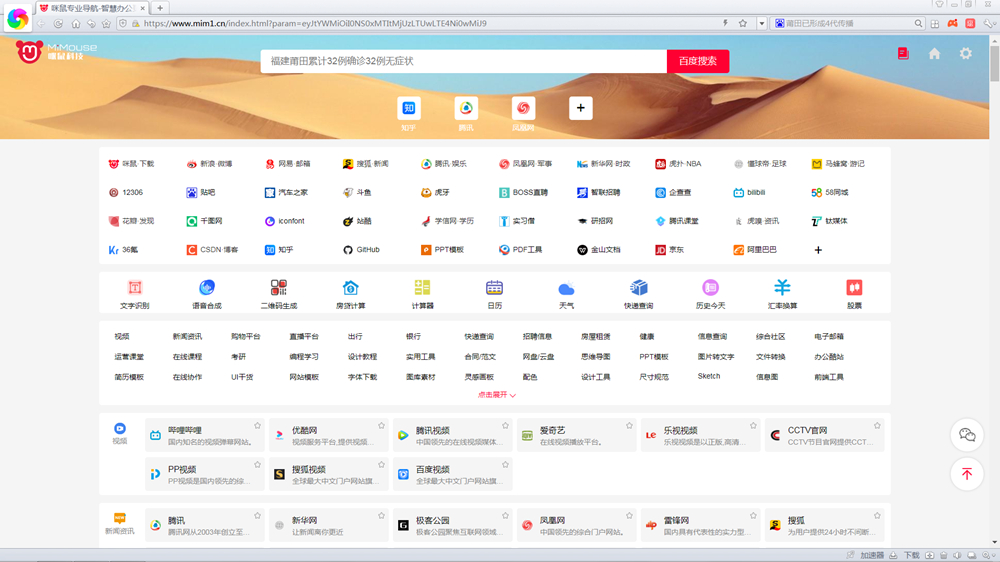Favorite the 爱奇艺 card with its star
This screenshot has height=562, width=1000.
pyautogui.click(x=629, y=425)
